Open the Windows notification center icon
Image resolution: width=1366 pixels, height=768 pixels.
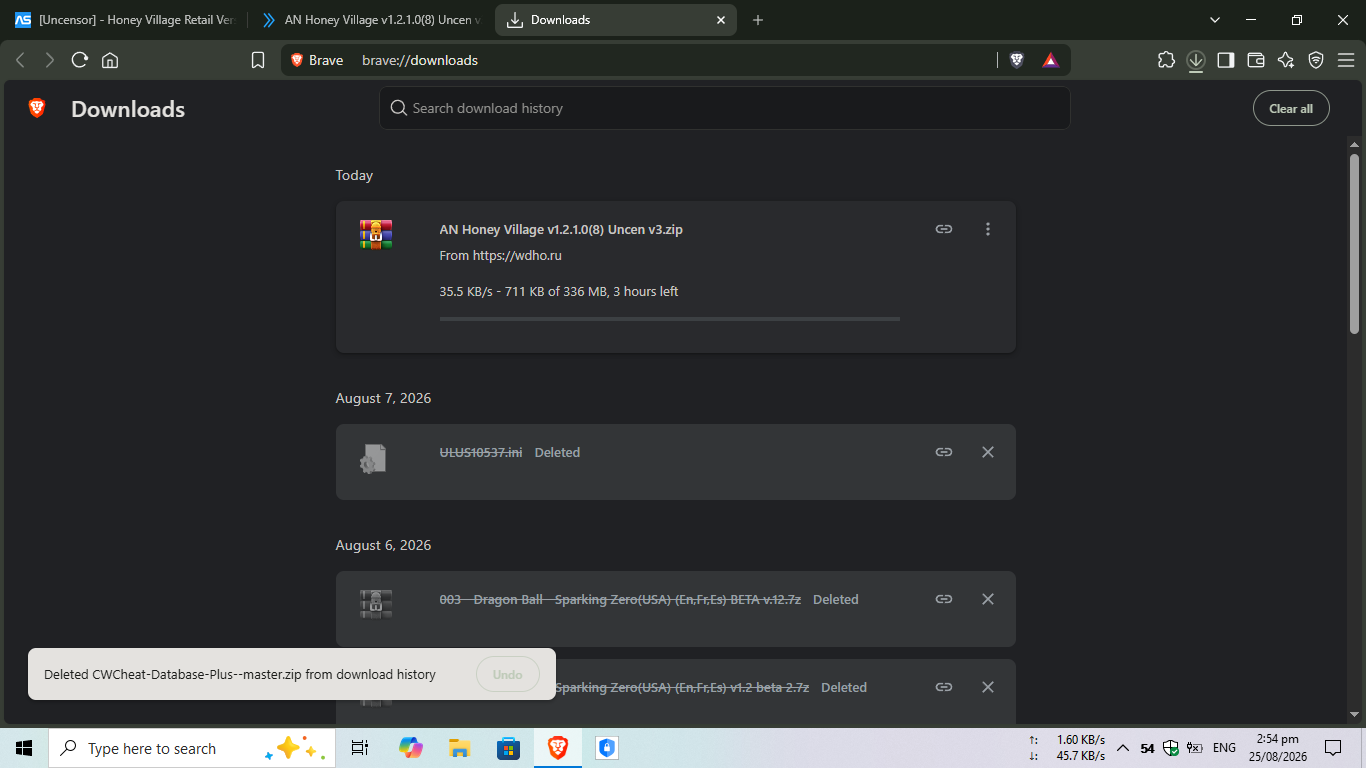click(x=1333, y=748)
